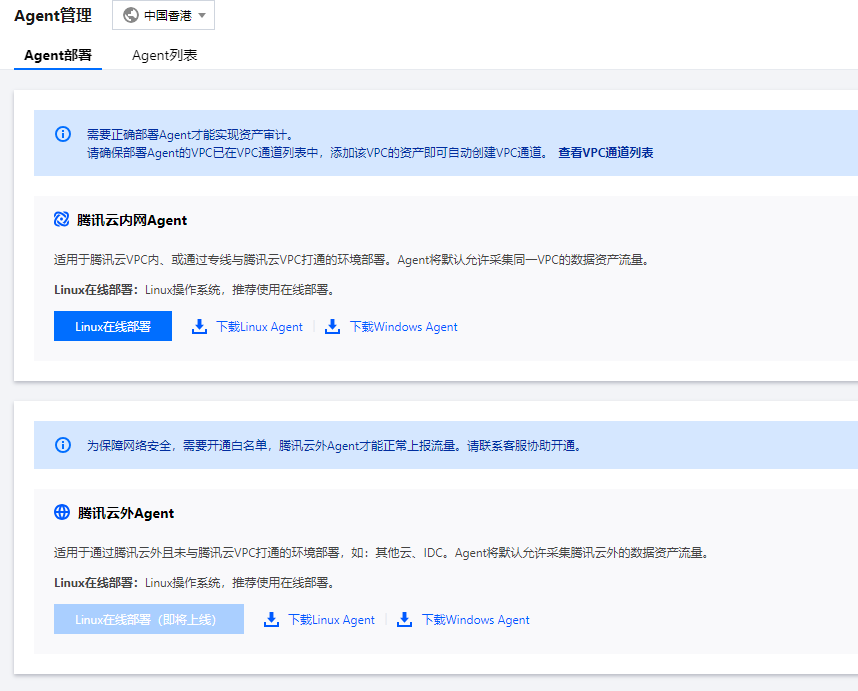The height and width of the screenshot is (691, 858).
Task: Click download icon beside 下载Linux Agent in 内网 section
Action: (x=199, y=327)
